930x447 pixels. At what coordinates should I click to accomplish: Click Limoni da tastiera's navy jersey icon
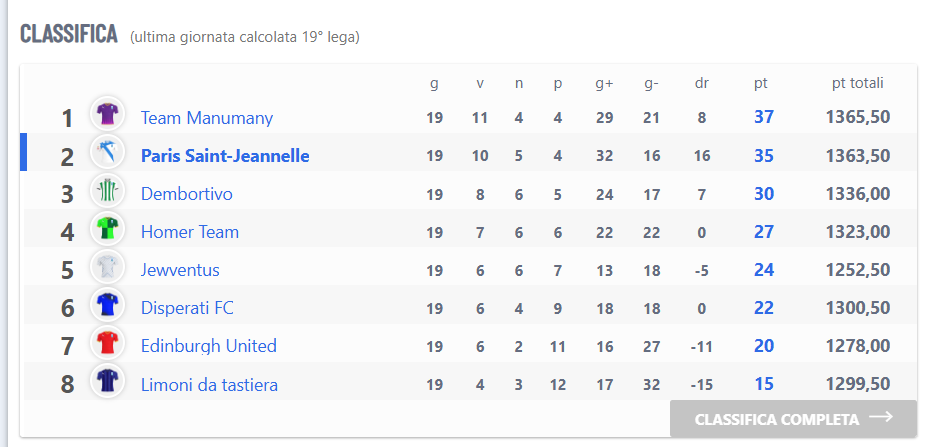[x=107, y=381]
